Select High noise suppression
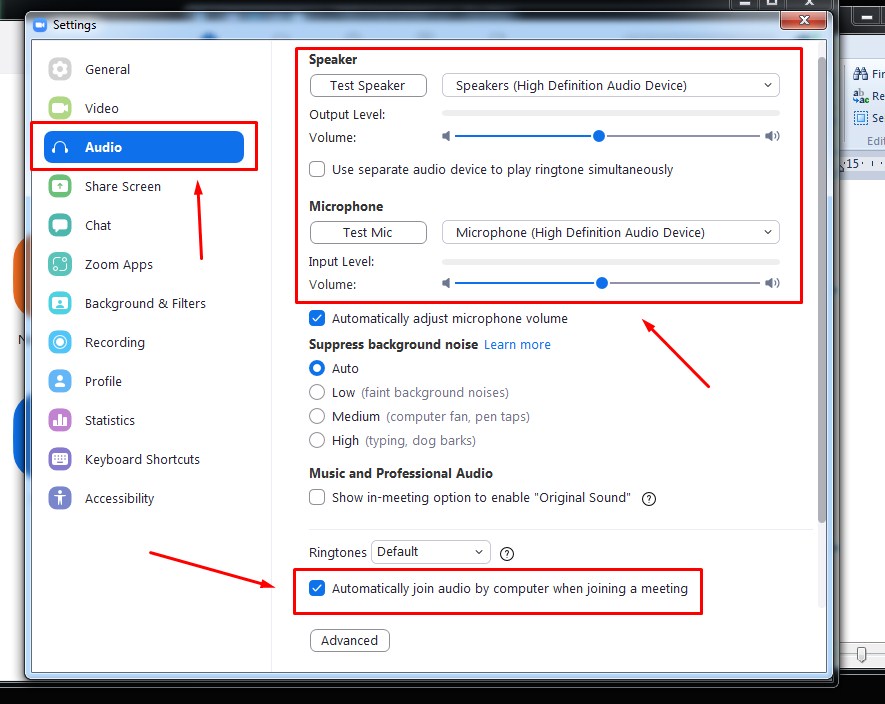 [317, 440]
